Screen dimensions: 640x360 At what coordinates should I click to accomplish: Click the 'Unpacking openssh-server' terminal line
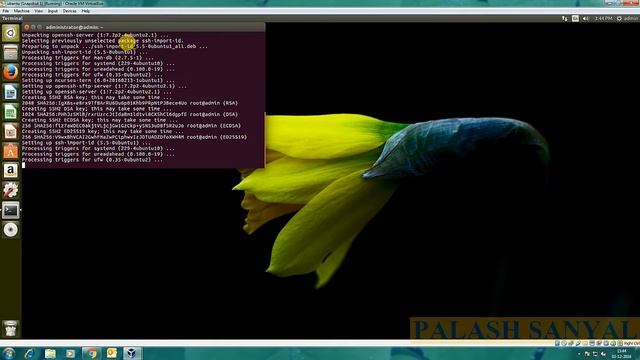pyautogui.click(x=95, y=35)
